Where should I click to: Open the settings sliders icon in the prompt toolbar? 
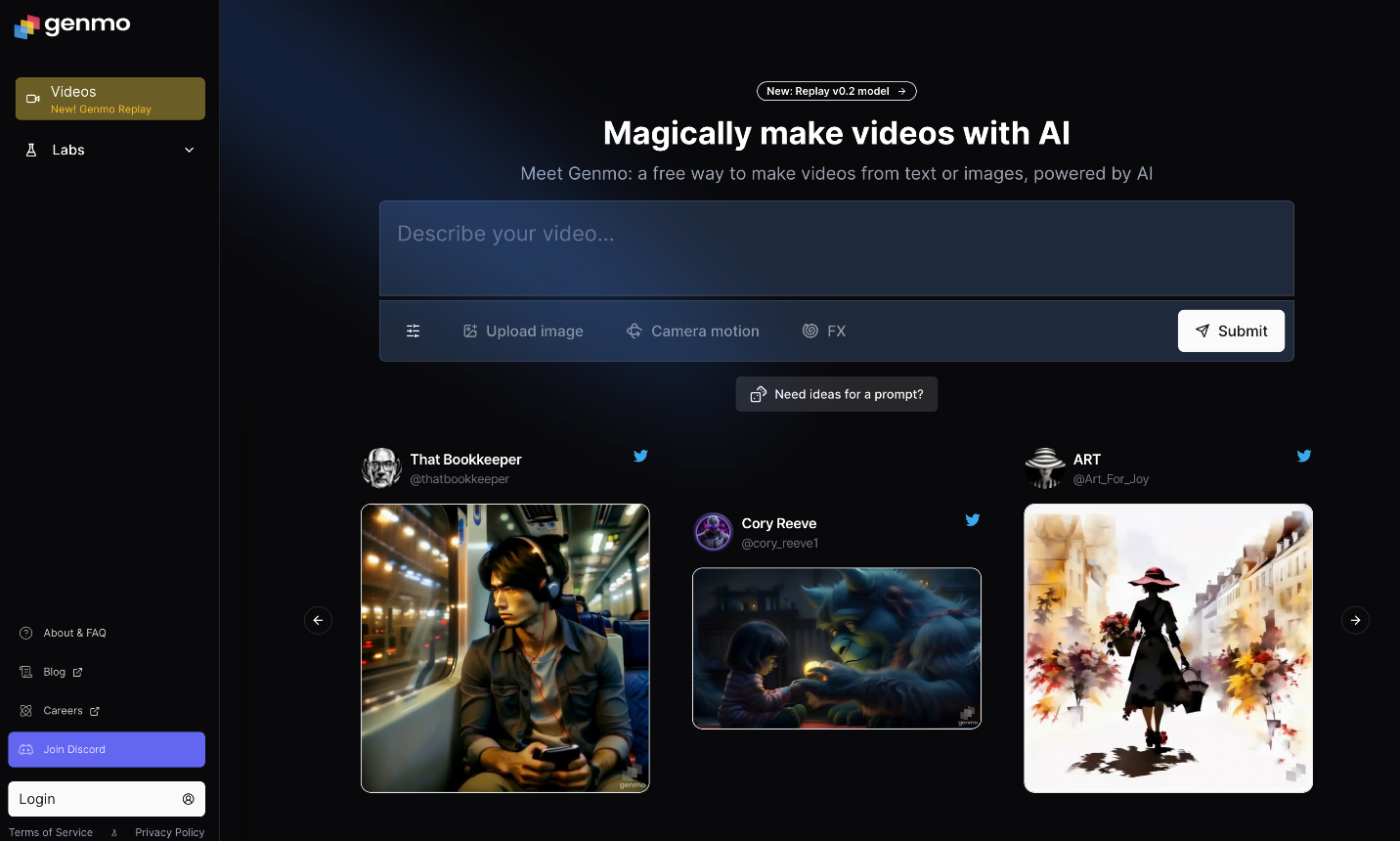coord(414,332)
